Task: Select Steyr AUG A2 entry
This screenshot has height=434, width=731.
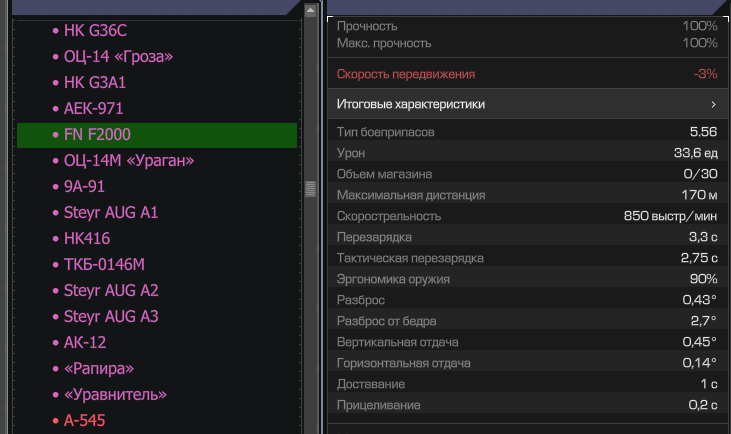Action: click(111, 290)
